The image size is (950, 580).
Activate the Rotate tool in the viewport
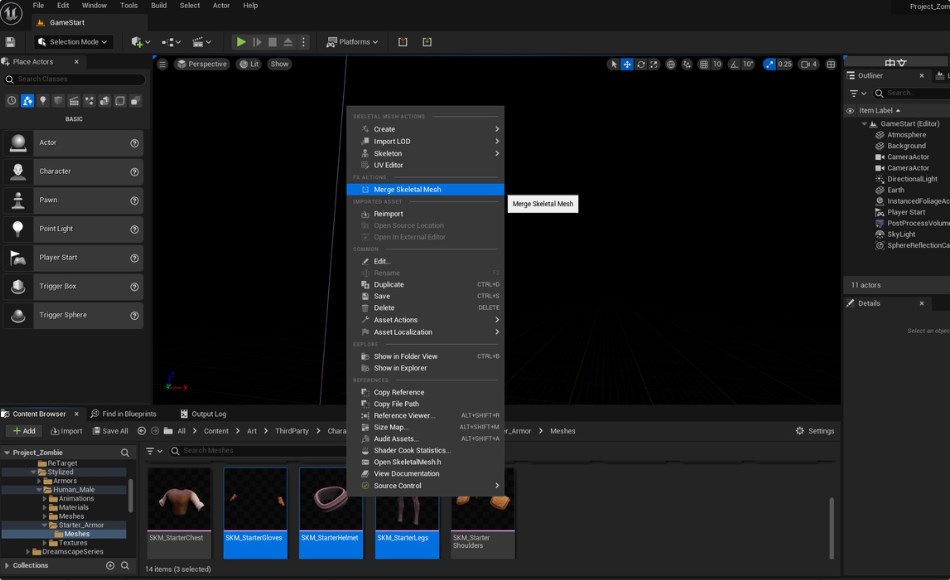coord(641,65)
